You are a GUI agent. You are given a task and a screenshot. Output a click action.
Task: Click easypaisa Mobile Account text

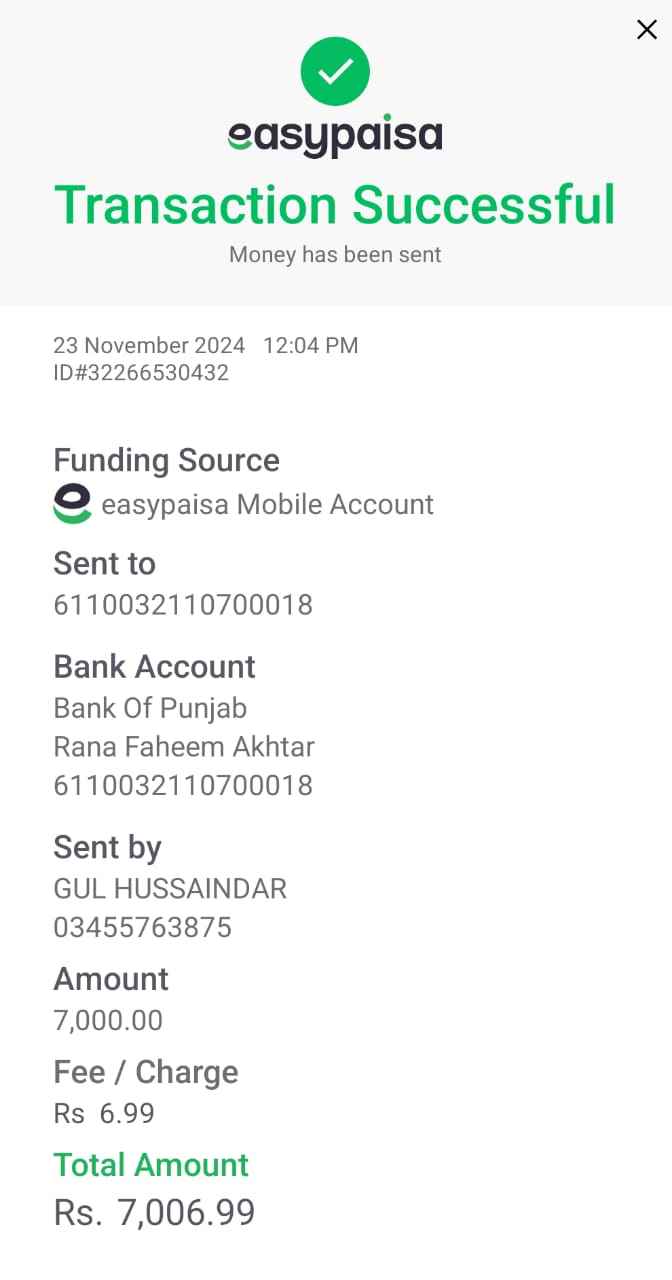click(267, 505)
